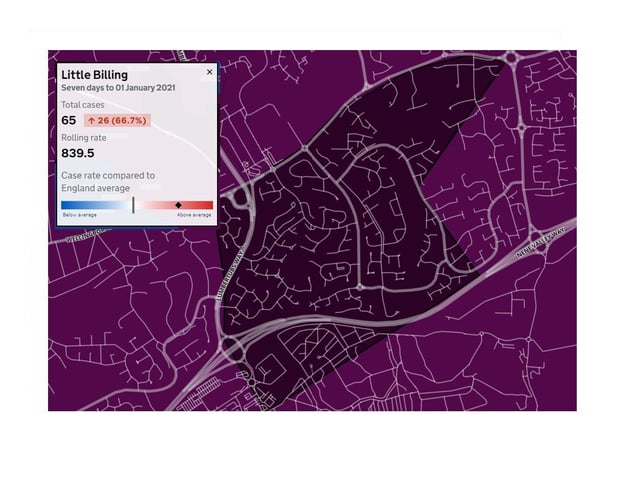Click the 'Lumbertubs Way' road label

pyautogui.click(x=230, y=275)
